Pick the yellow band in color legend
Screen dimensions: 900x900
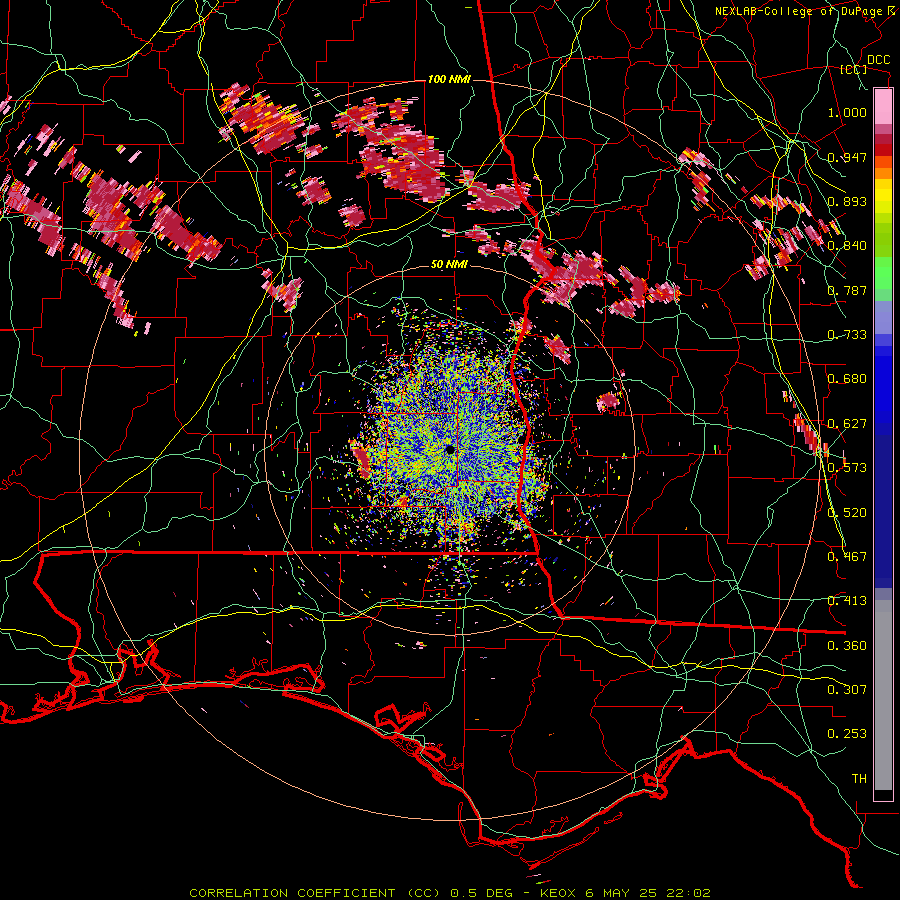(x=883, y=197)
